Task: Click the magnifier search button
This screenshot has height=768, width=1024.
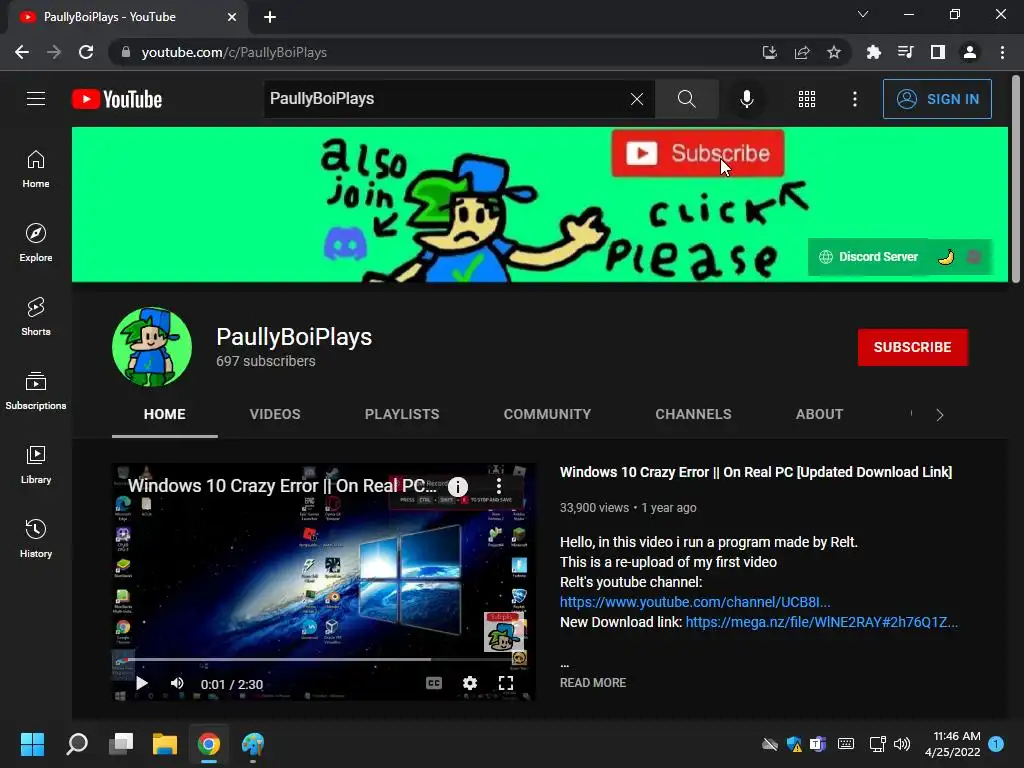Action: click(x=686, y=99)
